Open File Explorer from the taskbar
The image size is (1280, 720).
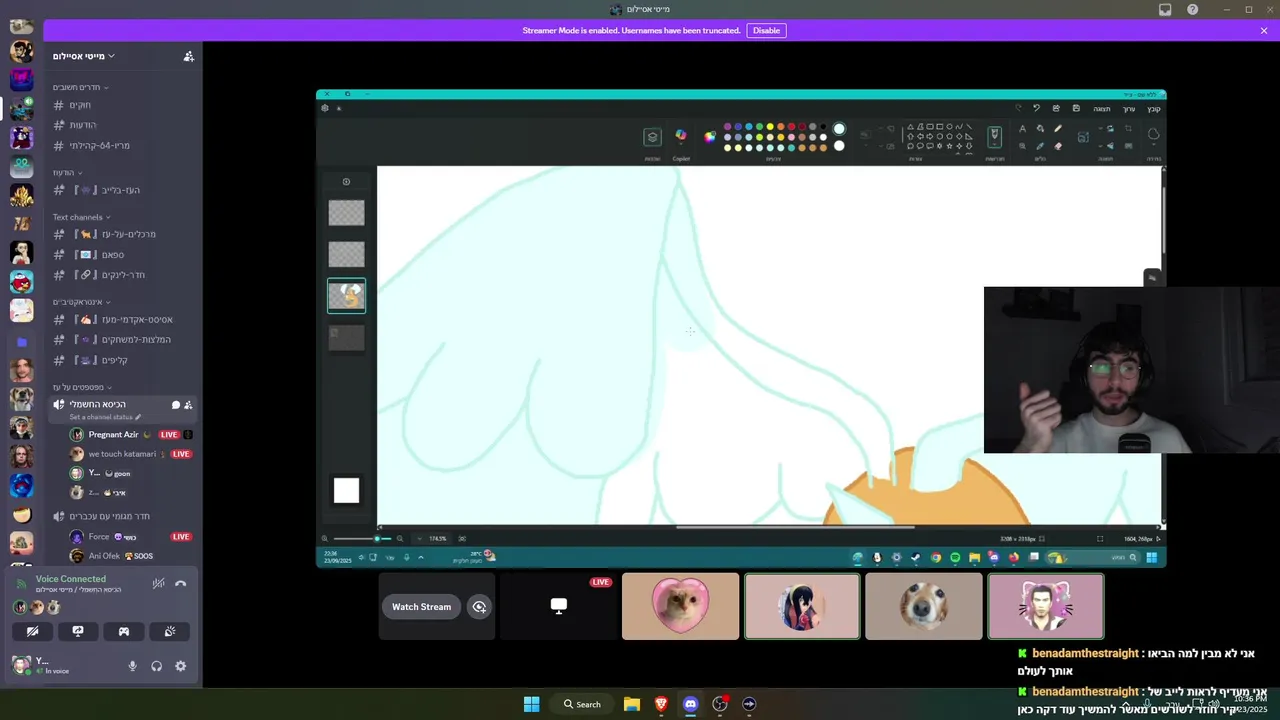(x=632, y=704)
